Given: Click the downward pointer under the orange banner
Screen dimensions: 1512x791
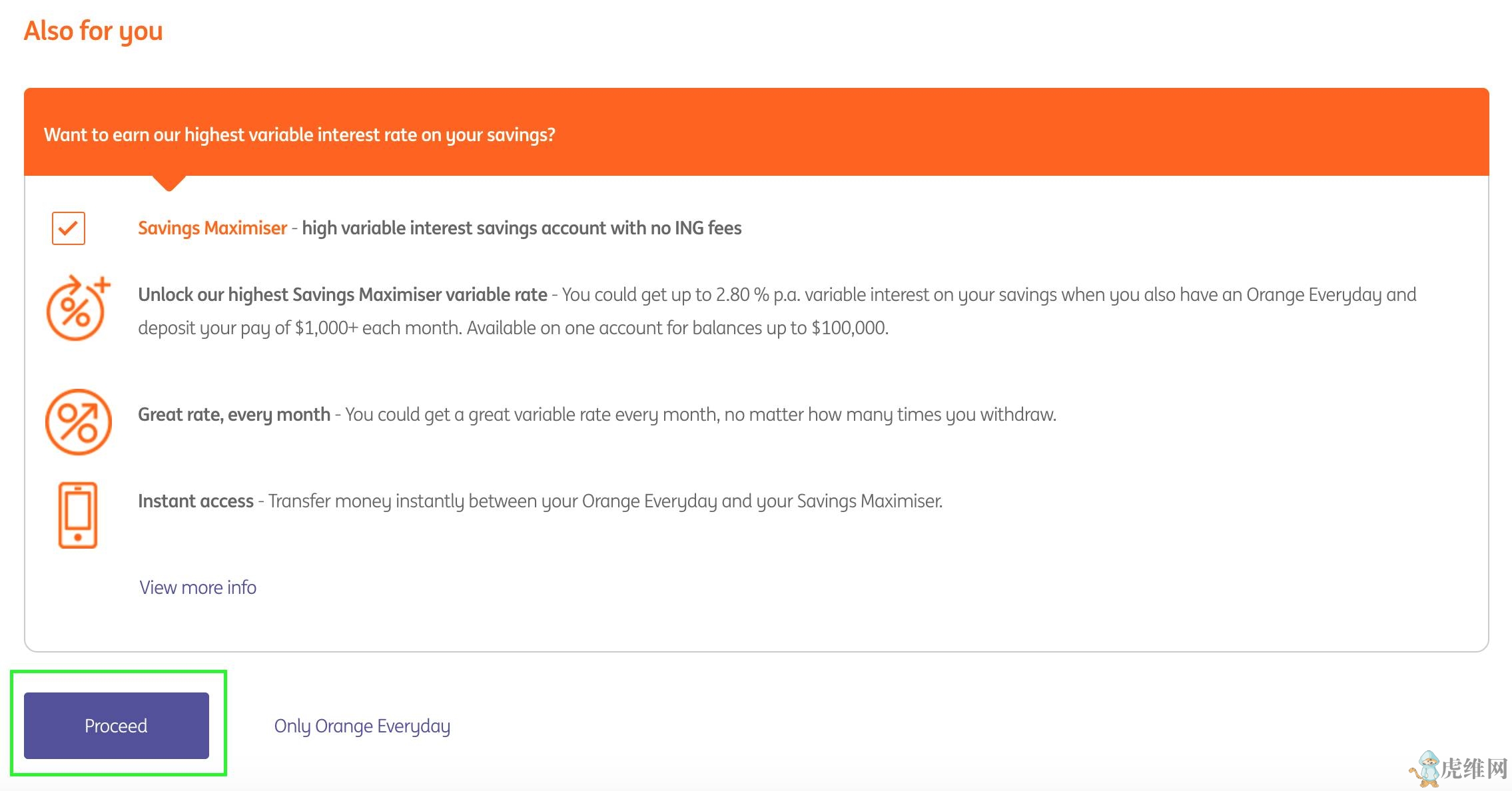Looking at the screenshot, I should point(169,183).
